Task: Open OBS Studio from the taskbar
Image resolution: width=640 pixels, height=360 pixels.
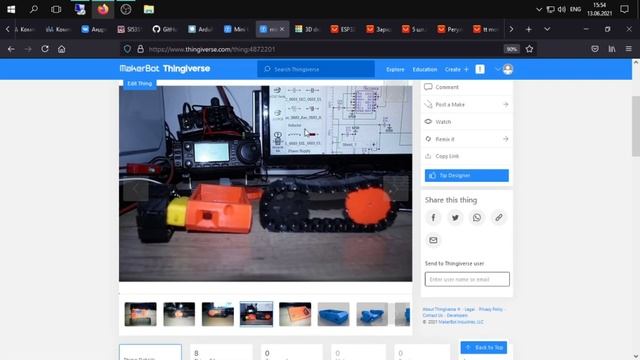Action: [126, 9]
